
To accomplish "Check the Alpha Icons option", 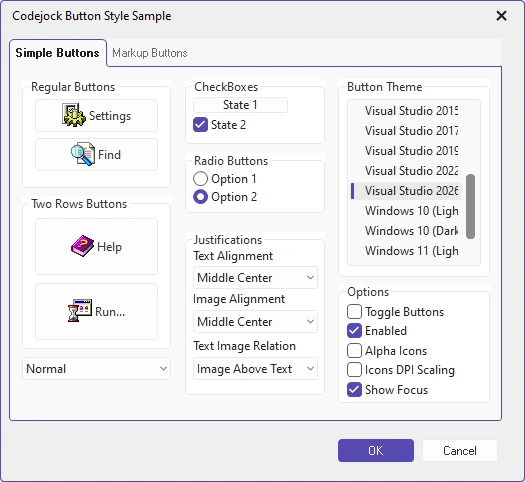I will [x=354, y=350].
